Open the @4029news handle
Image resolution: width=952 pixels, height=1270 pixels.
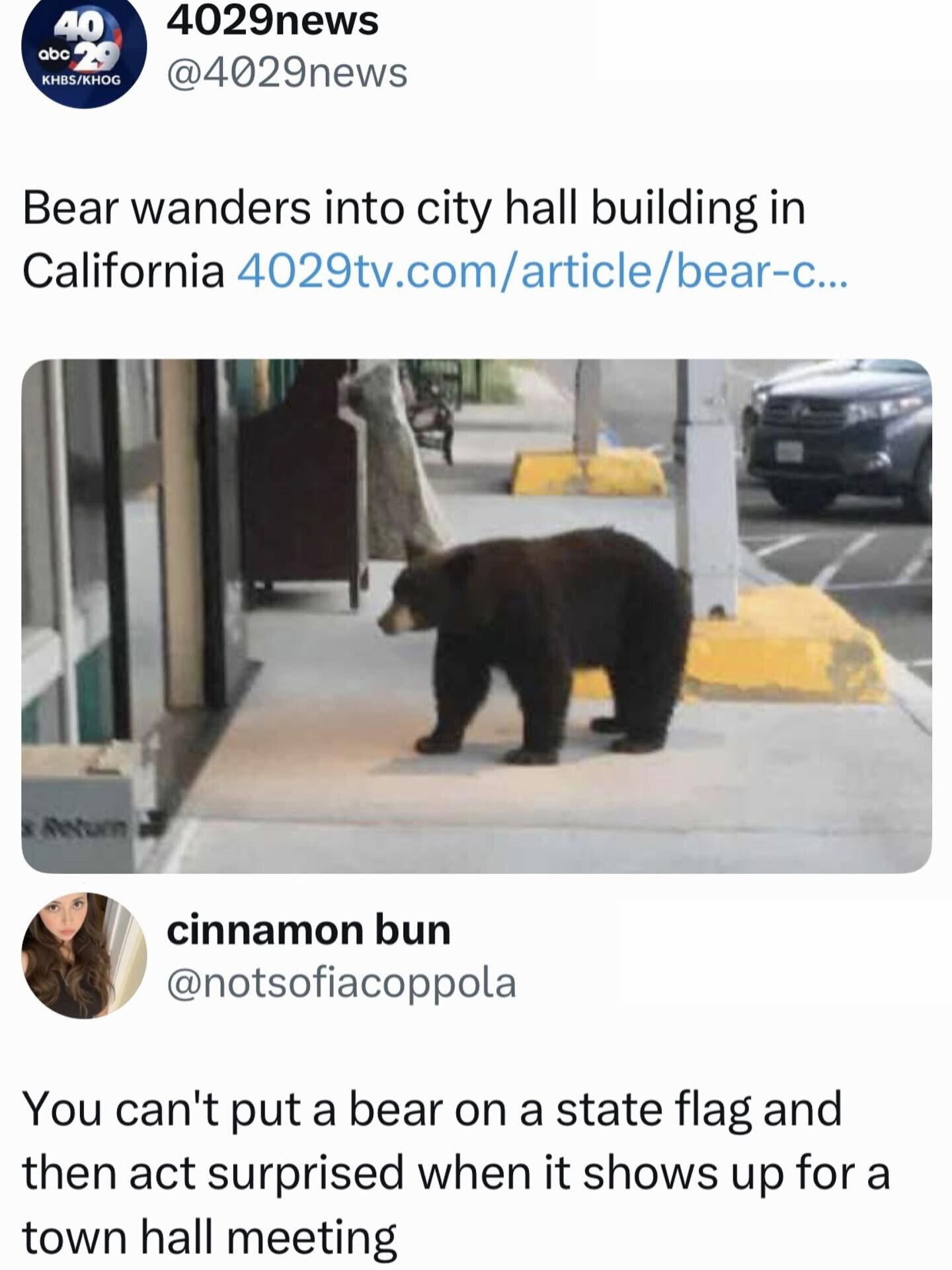pos(287,73)
